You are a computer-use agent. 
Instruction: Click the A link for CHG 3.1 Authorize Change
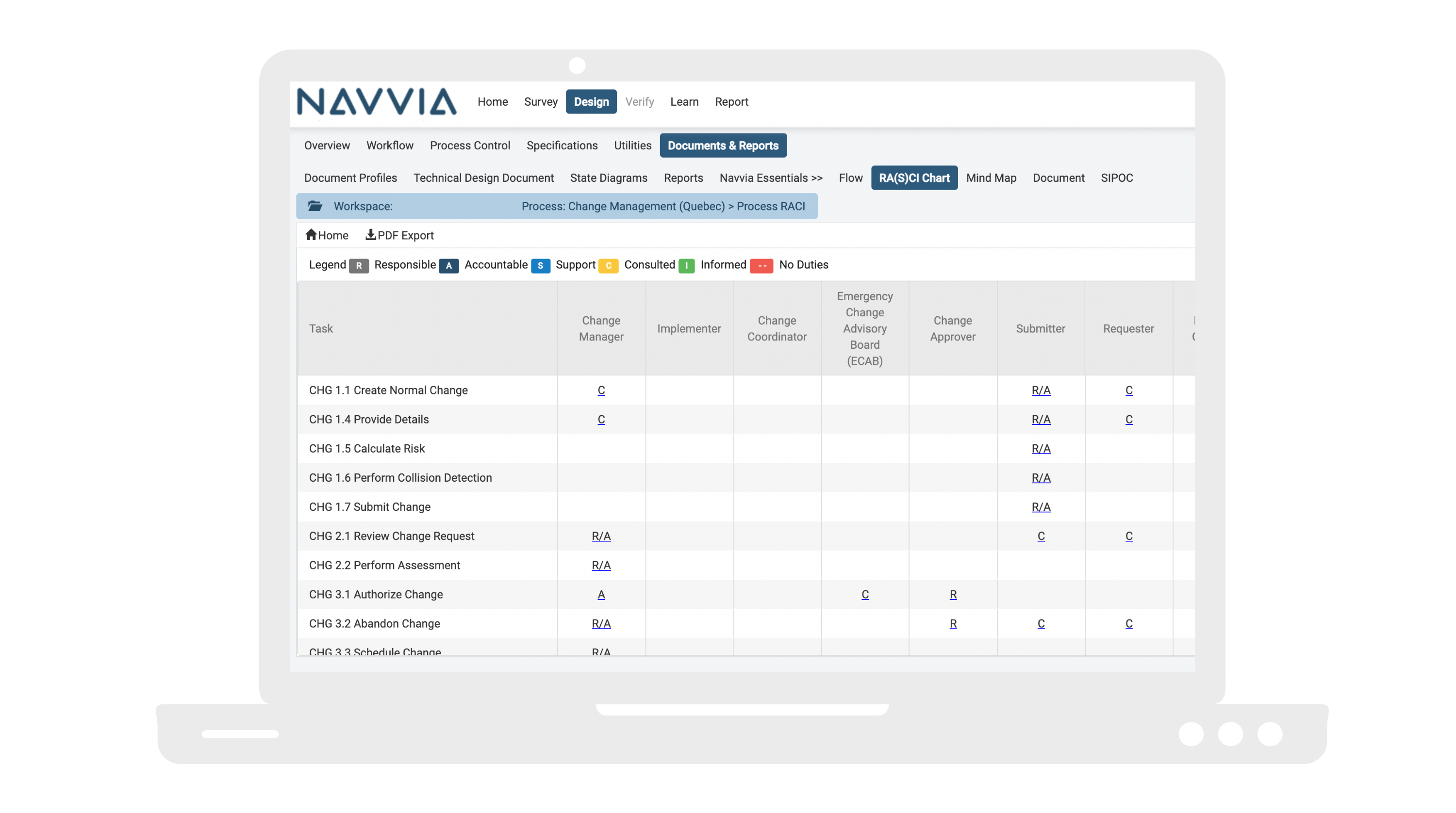point(601,594)
